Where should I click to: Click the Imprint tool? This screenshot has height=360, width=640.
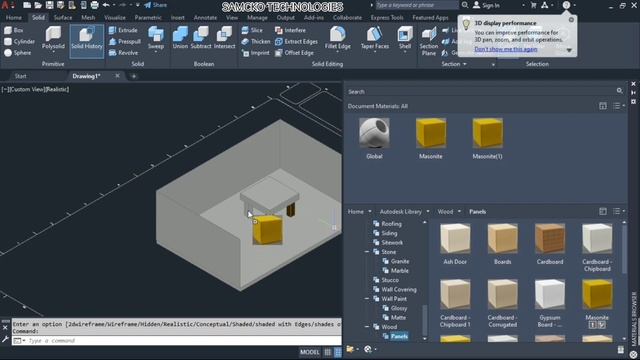(256, 53)
